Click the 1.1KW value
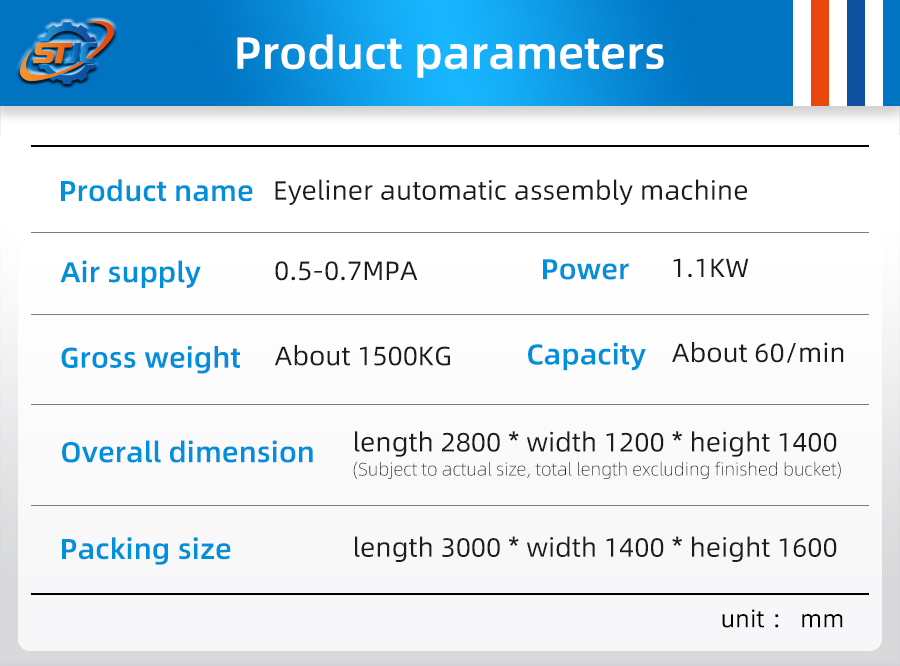Image resolution: width=900 pixels, height=666 pixels. [x=710, y=269]
